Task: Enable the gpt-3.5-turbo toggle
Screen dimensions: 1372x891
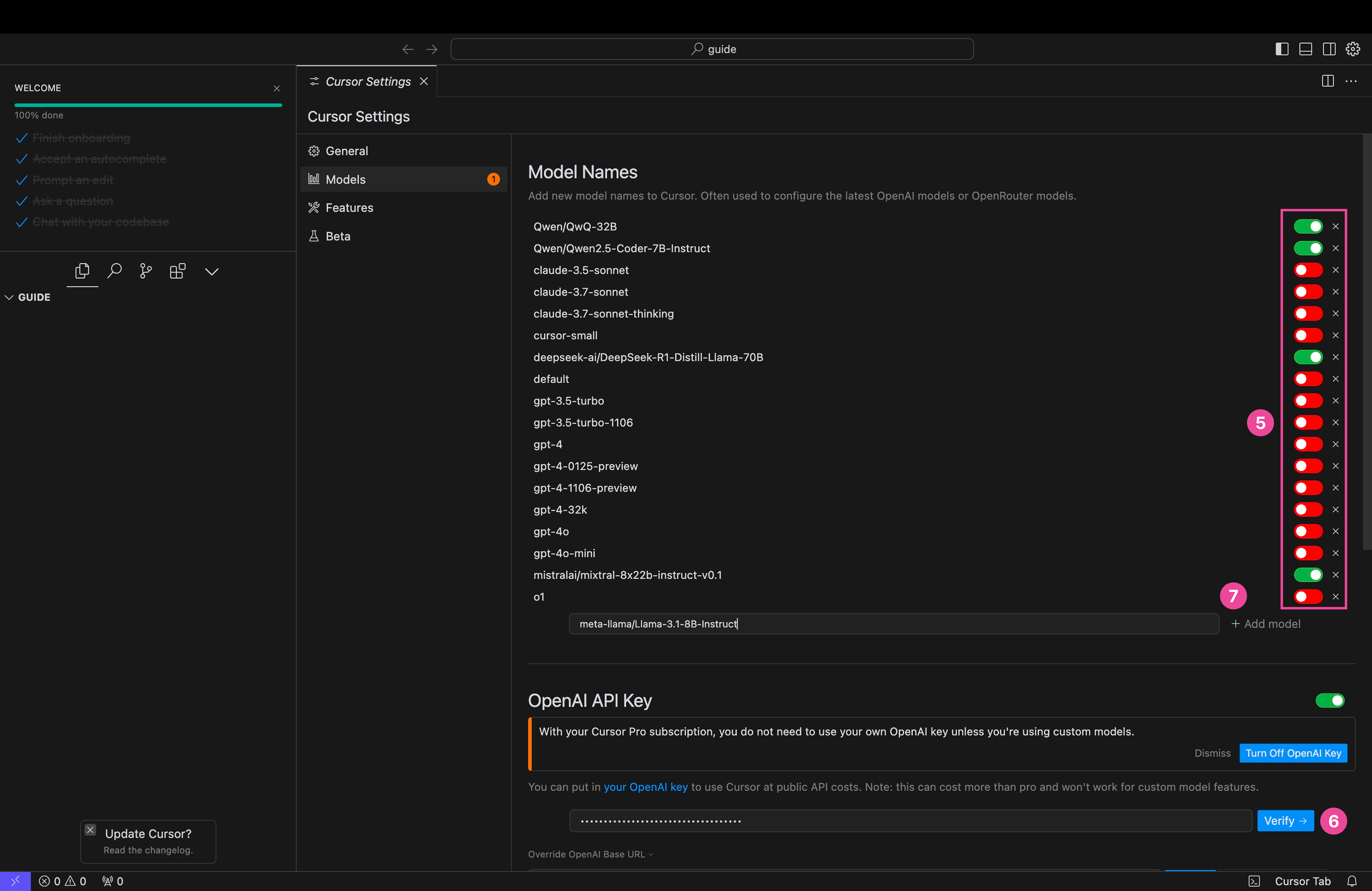Action: 1308,401
